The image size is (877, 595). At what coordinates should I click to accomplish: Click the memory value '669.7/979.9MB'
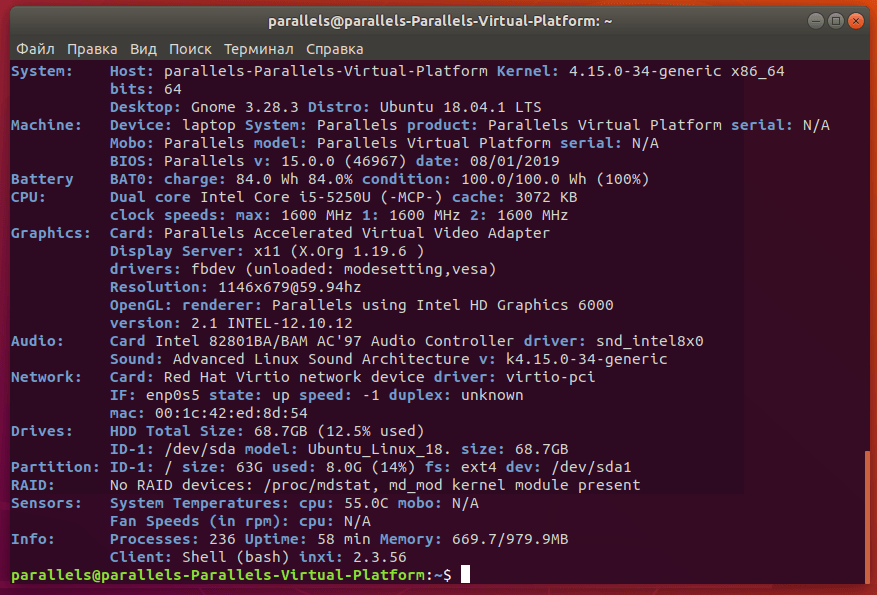point(510,539)
